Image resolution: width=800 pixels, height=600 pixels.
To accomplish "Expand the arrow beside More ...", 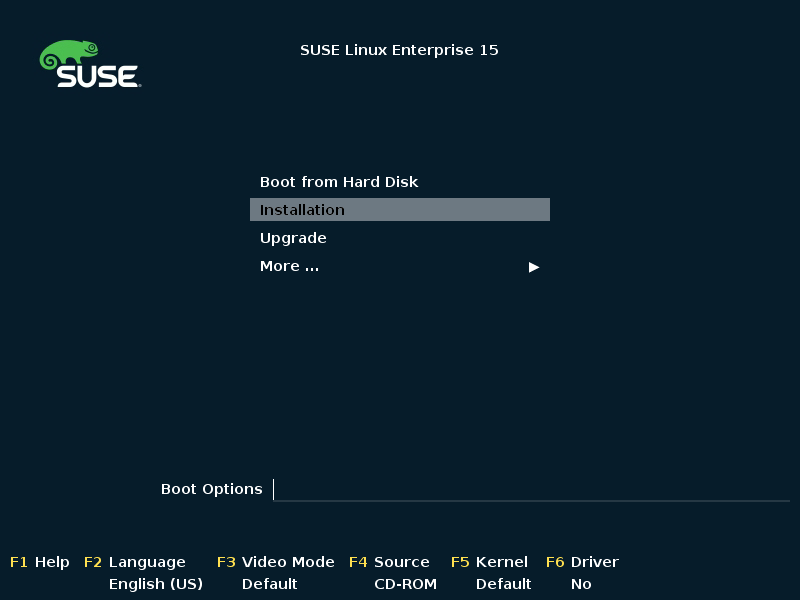I will 534,267.
